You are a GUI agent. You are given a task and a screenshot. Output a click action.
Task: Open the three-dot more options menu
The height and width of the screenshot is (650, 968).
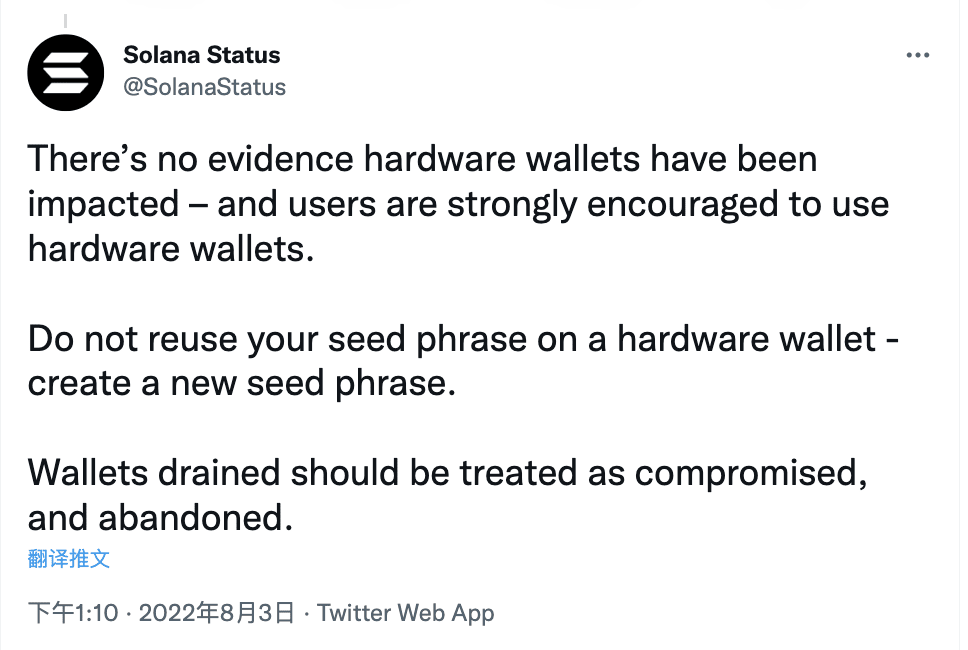[x=917, y=56]
